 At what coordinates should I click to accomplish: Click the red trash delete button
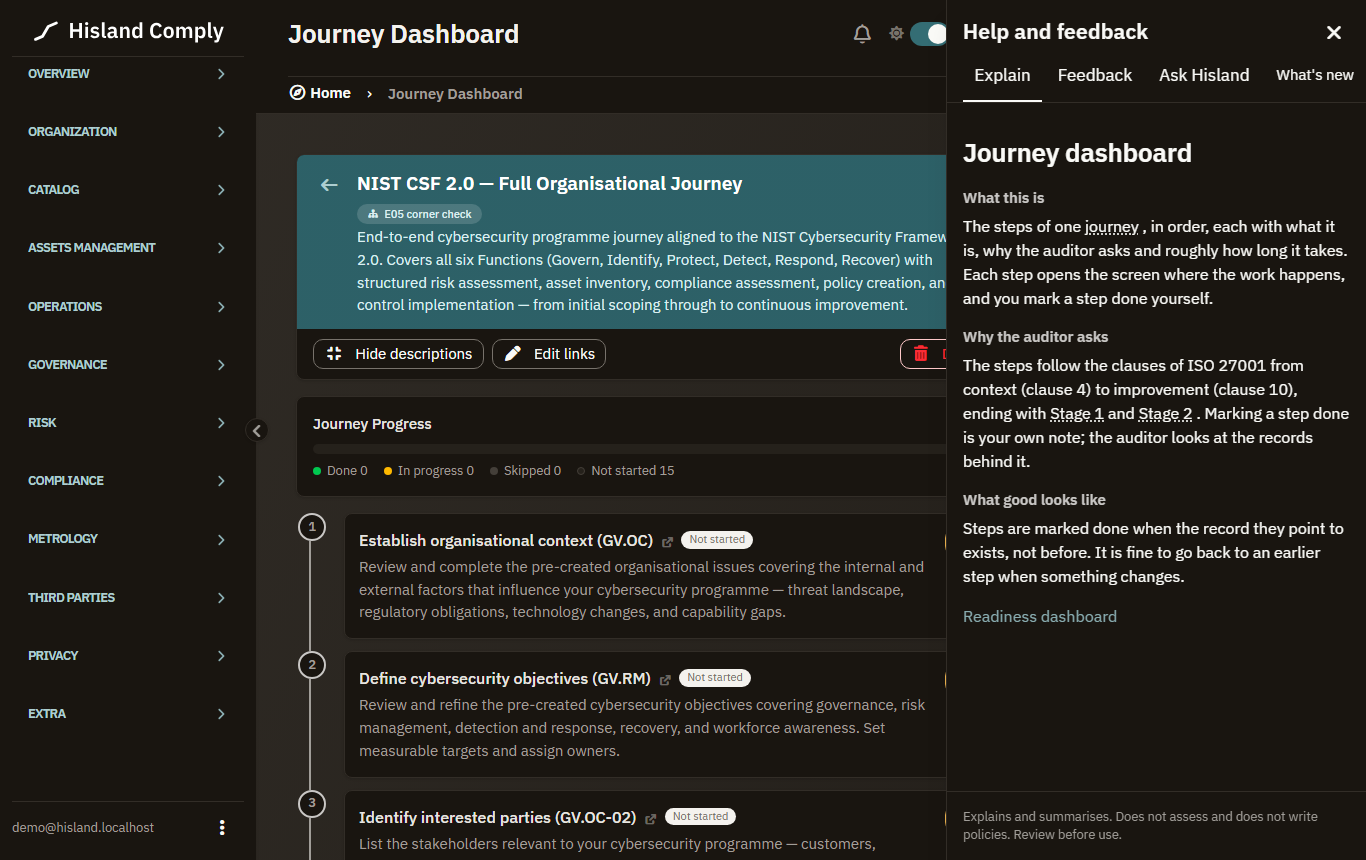pyautogui.click(x=923, y=354)
